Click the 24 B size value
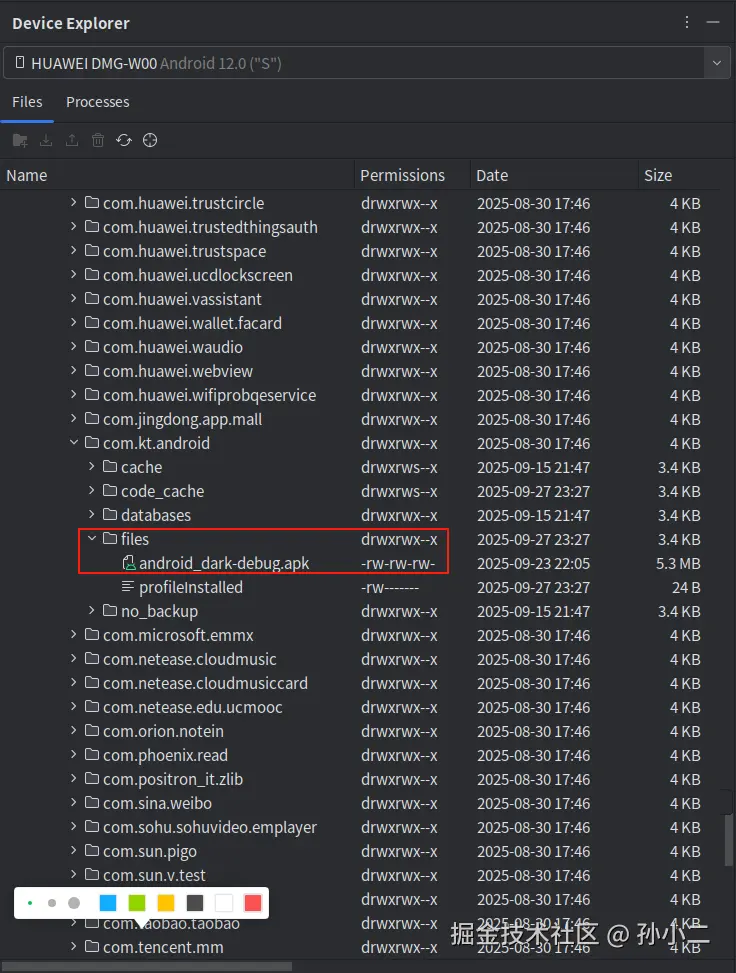Viewport: 736px width, 973px height. pos(686,587)
